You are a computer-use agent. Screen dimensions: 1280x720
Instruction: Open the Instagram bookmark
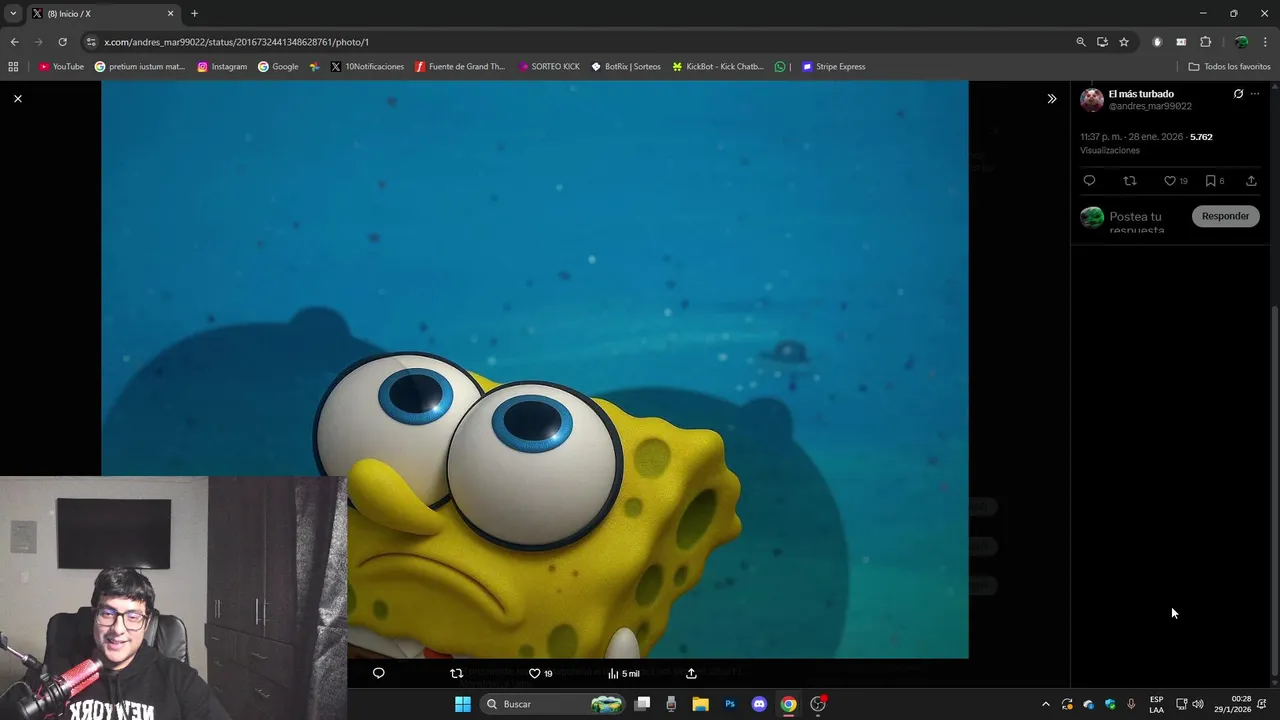click(222, 67)
